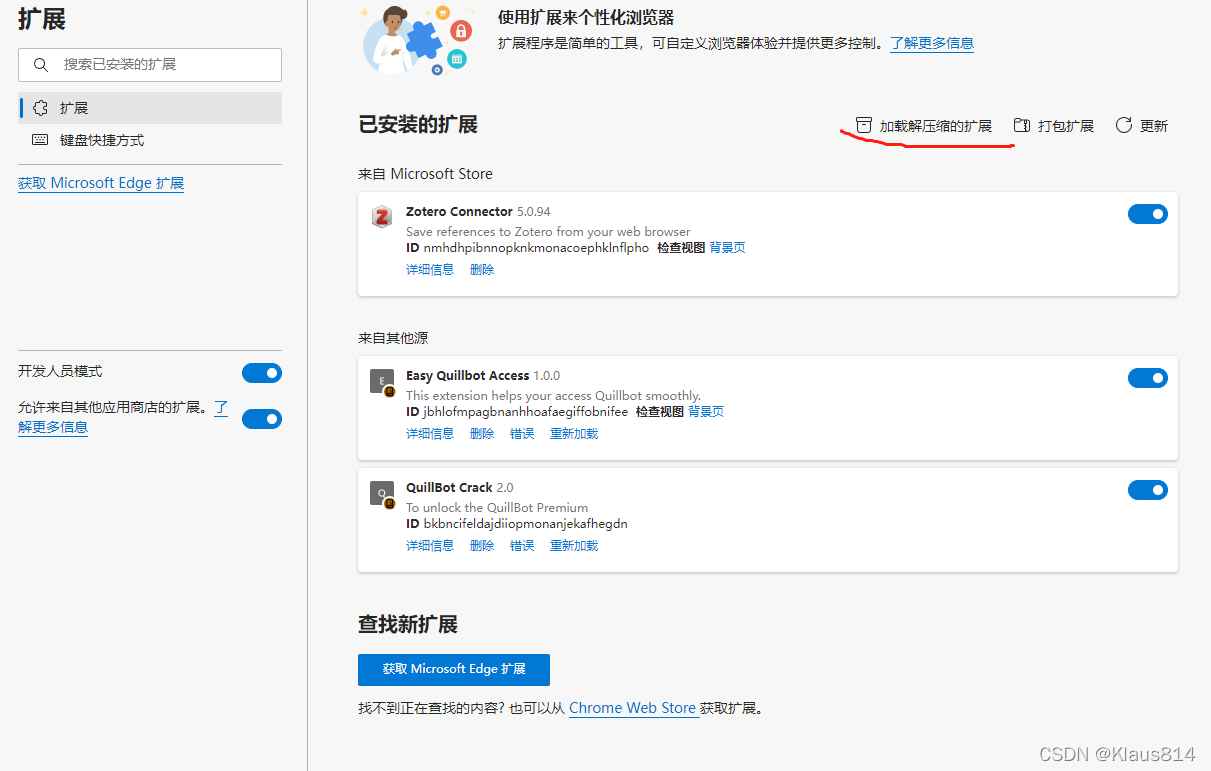1211x771 pixels.
Task: Open 键盘快捷方式 in the sidebar
Action: 150,140
